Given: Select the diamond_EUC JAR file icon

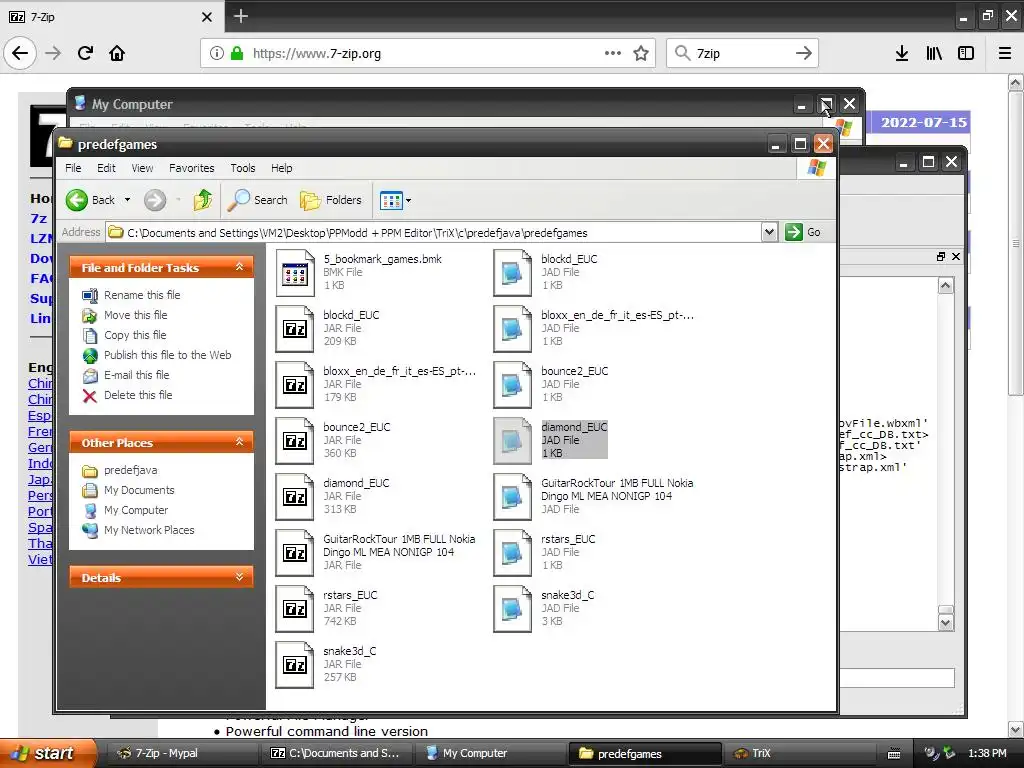Looking at the screenshot, I should [x=295, y=497].
